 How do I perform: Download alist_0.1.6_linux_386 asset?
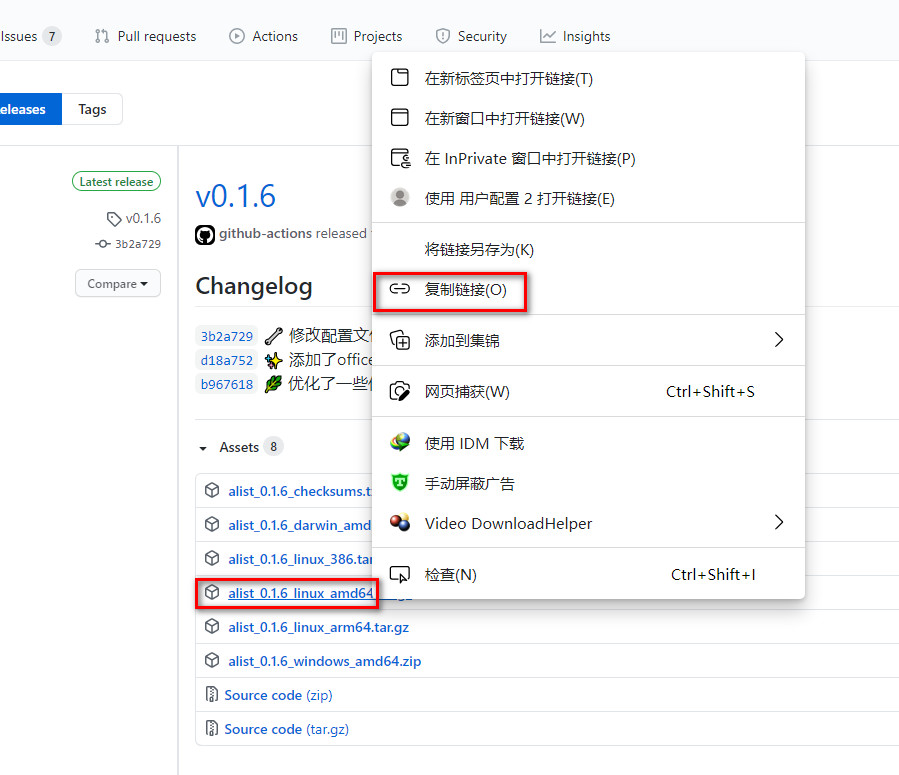point(300,558)
